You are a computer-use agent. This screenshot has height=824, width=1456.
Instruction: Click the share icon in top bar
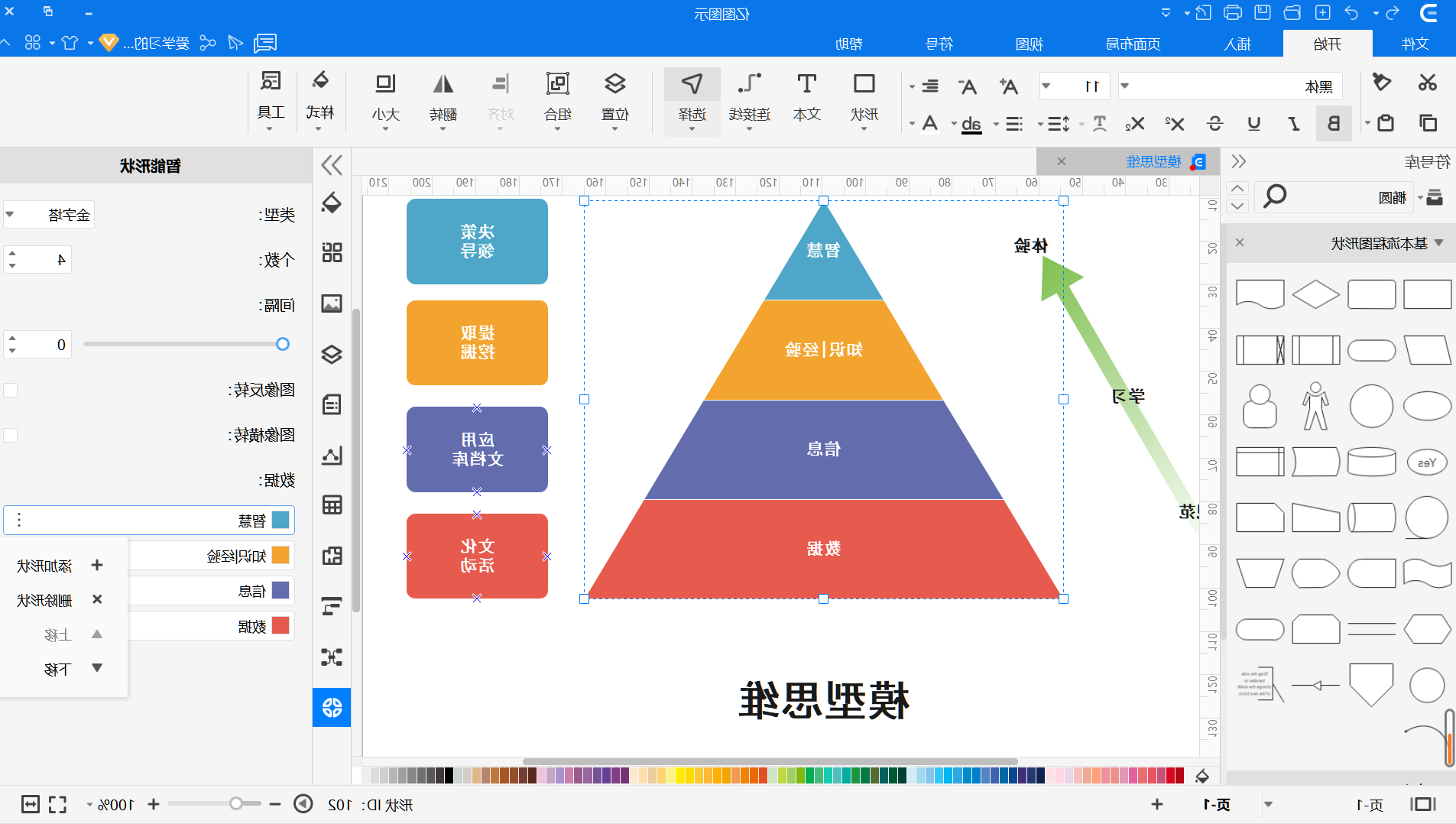click(207, 43)
